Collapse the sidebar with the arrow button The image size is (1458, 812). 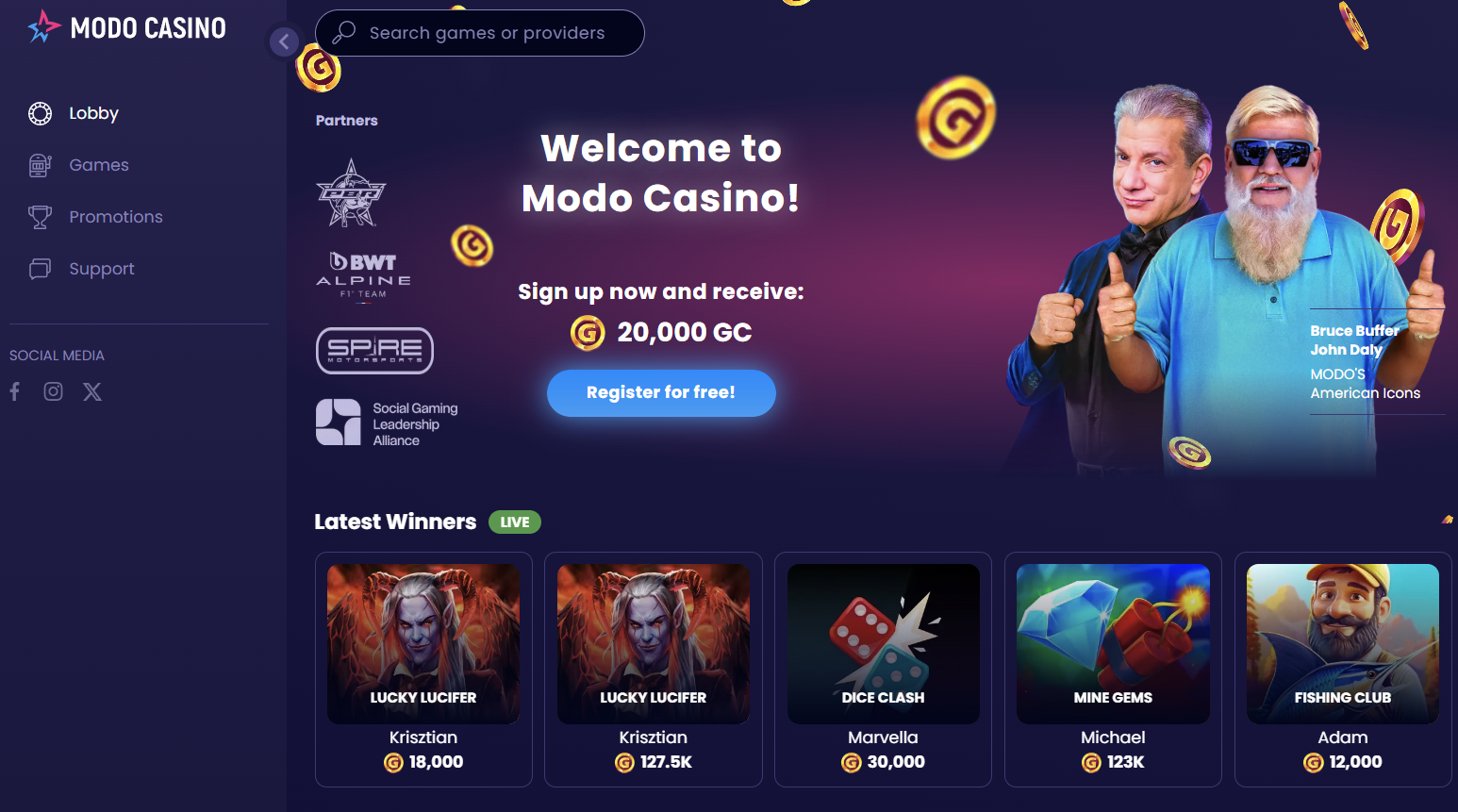click(x=284, y=41)
